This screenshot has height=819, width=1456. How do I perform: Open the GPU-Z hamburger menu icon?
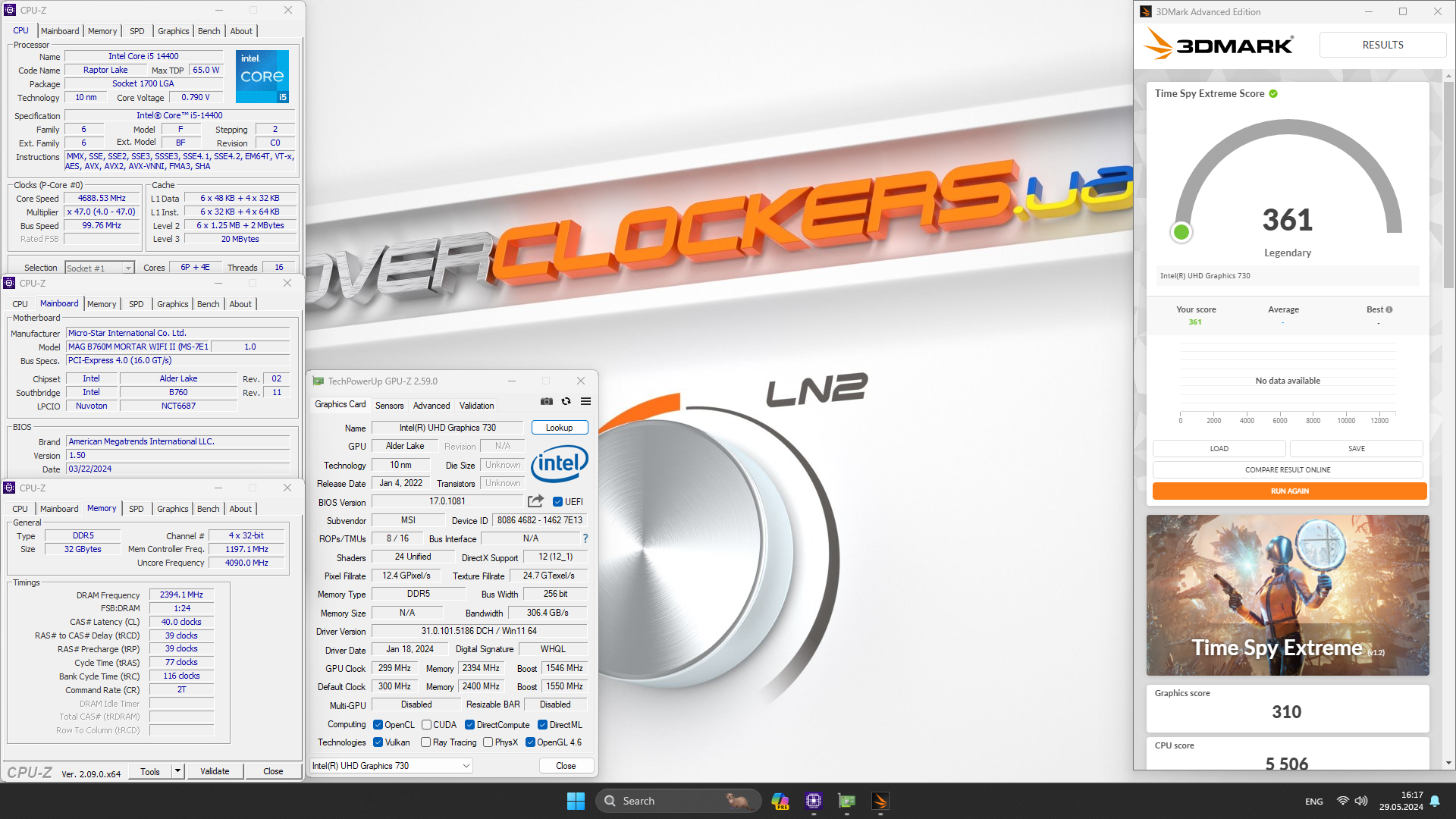point(585,402)
